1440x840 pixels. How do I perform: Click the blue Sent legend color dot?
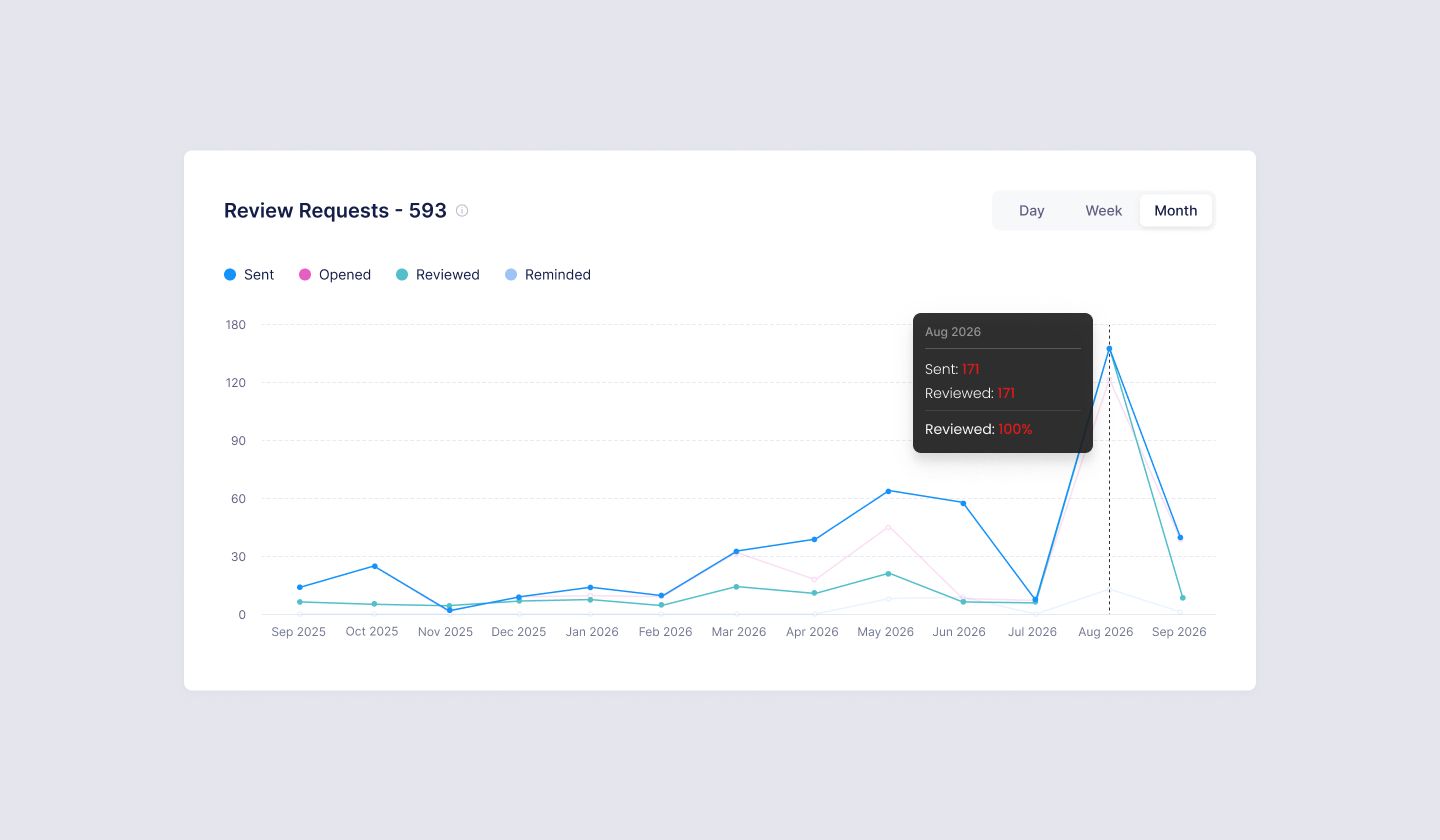tap(230, 275)
